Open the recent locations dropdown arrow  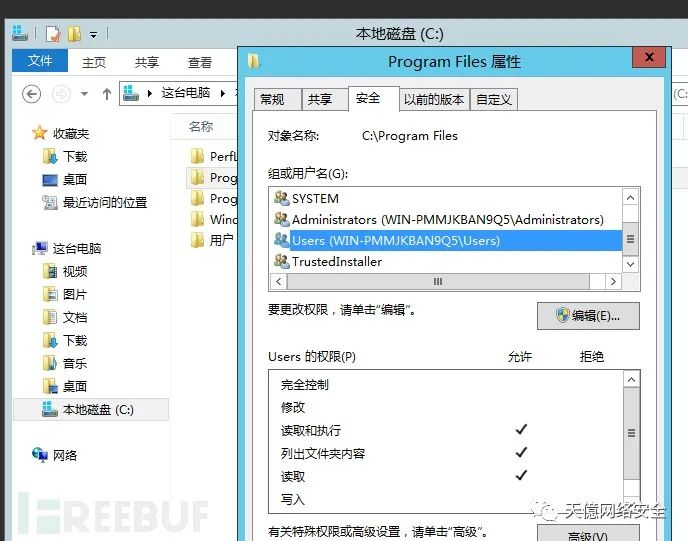(x=85, y=94)
